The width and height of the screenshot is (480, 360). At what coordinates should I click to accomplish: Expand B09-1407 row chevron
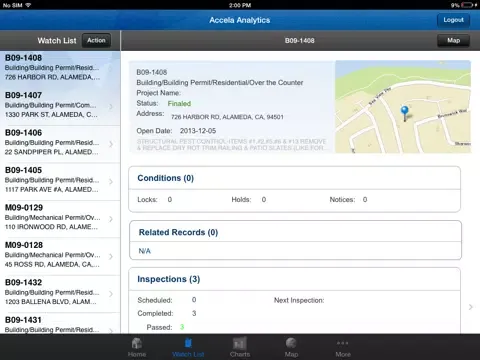pyautogui.click(x=111, y=107)
